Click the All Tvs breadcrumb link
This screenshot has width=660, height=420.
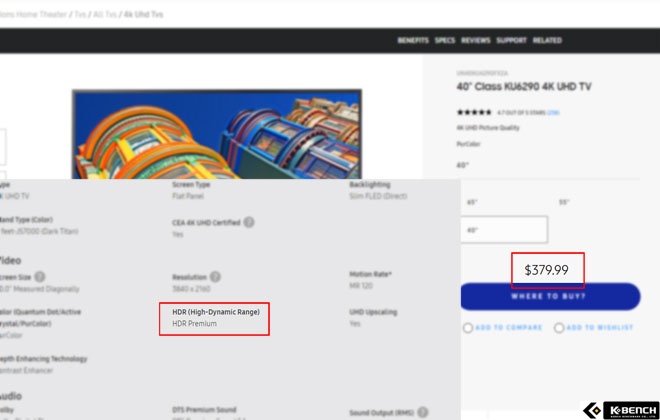point(105,14)
